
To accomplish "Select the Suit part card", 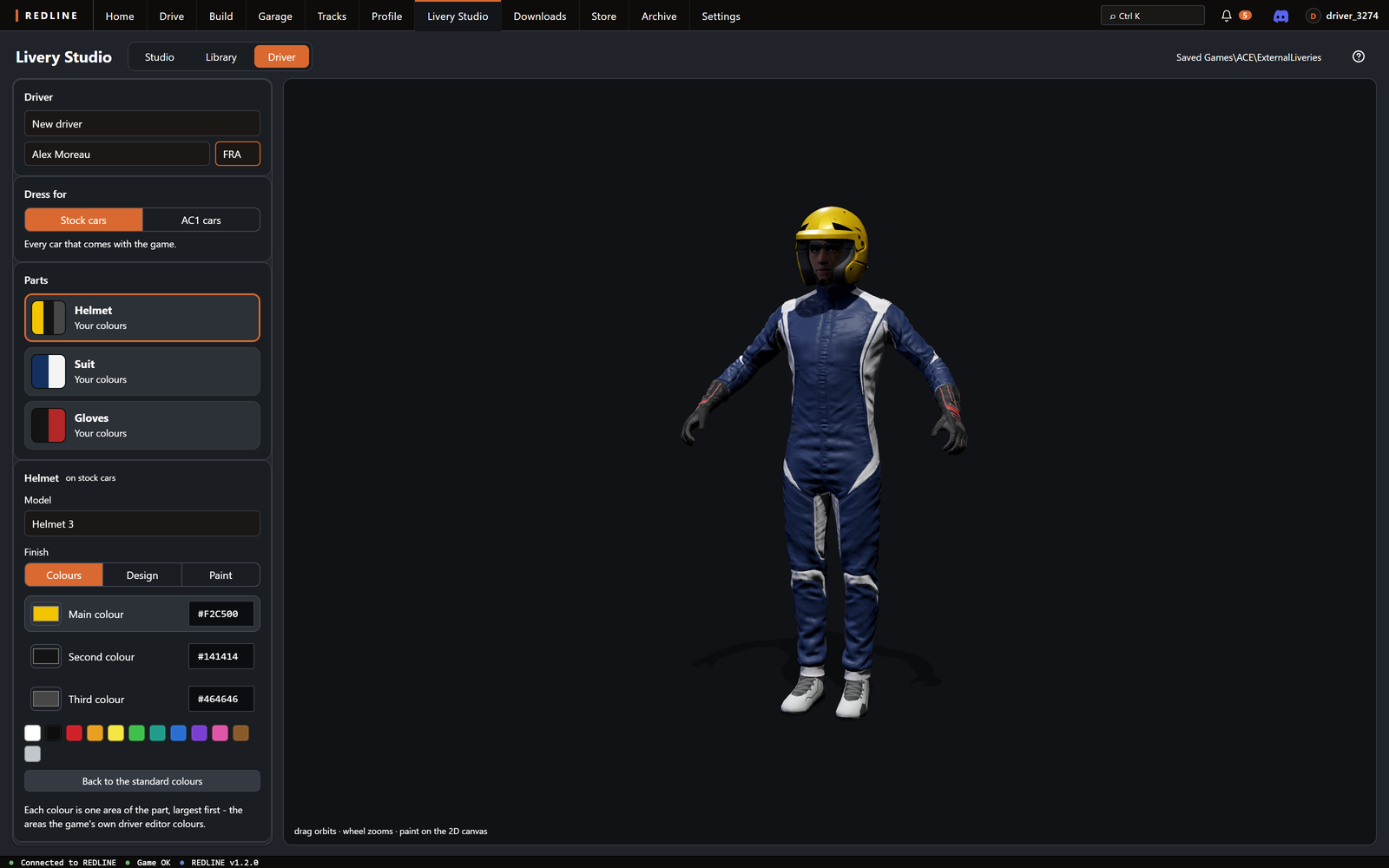I will (142, 372).
